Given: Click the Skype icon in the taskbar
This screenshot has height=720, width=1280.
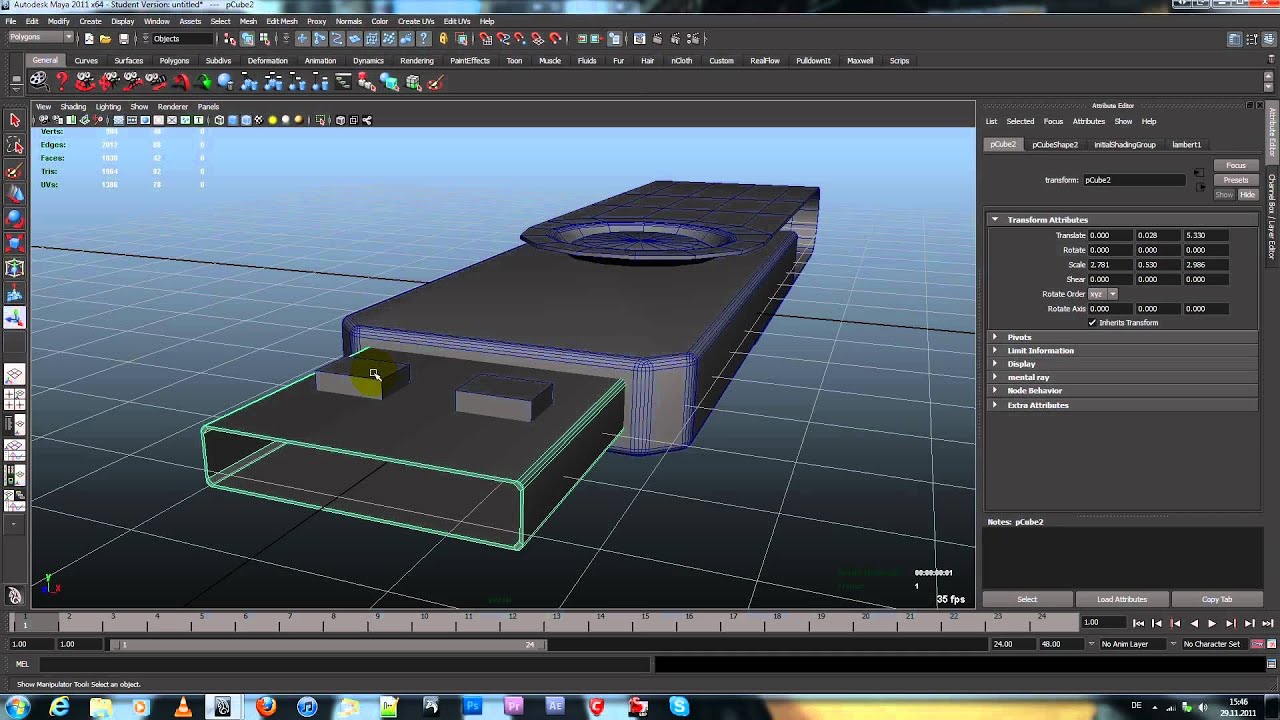Looking at the screenshot, I should [679, 707].
